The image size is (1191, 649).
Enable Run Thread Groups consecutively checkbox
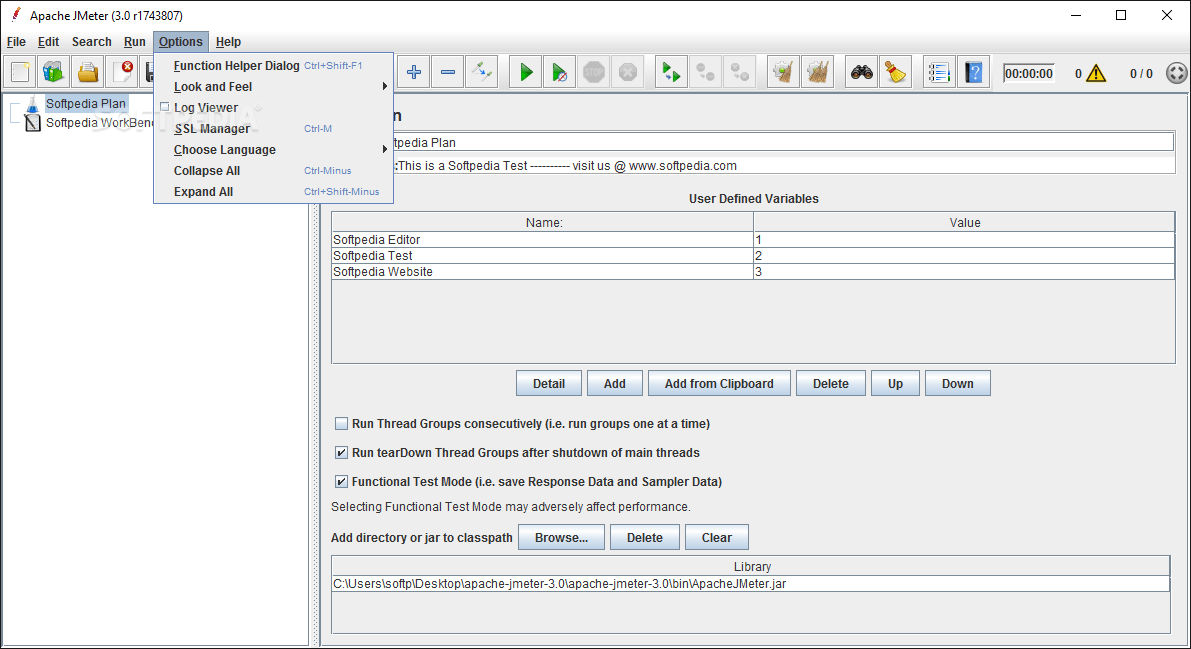coord(342,423)
